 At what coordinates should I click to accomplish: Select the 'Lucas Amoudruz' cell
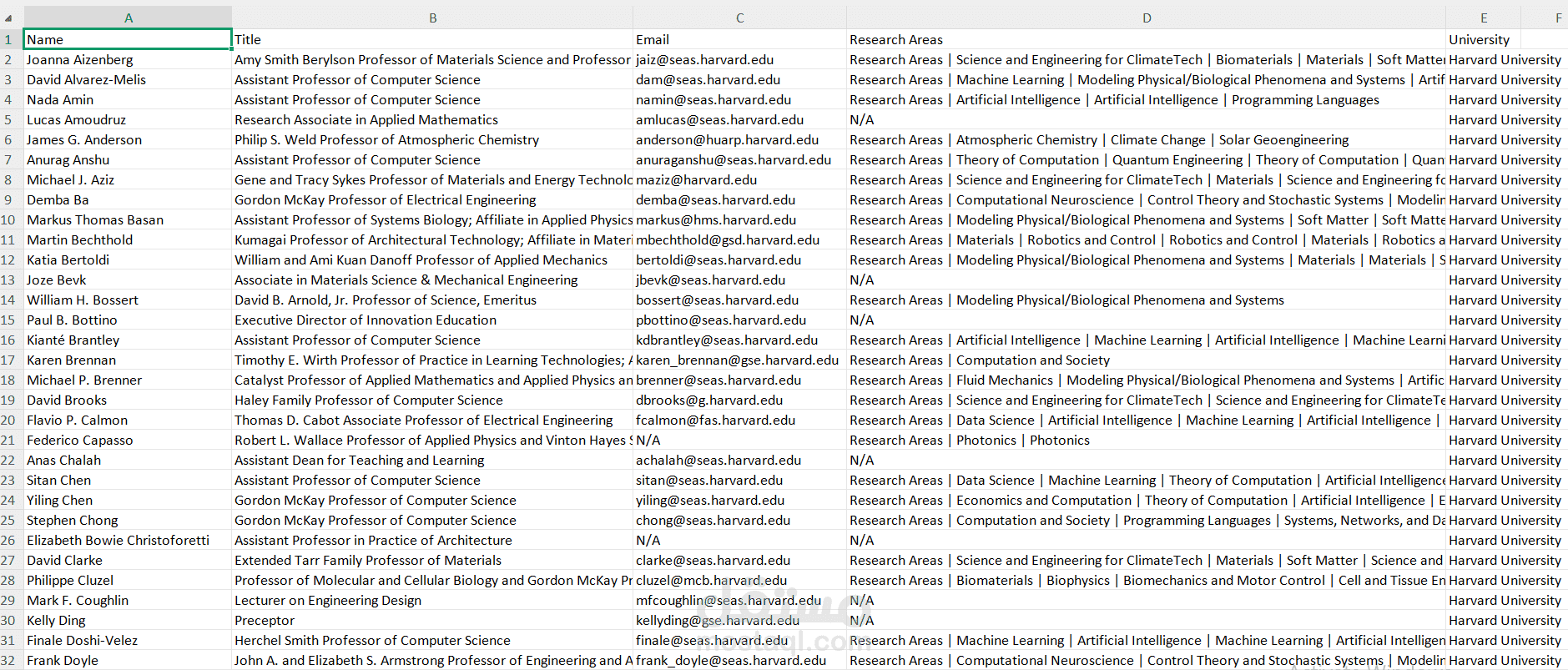pos(128,119)
